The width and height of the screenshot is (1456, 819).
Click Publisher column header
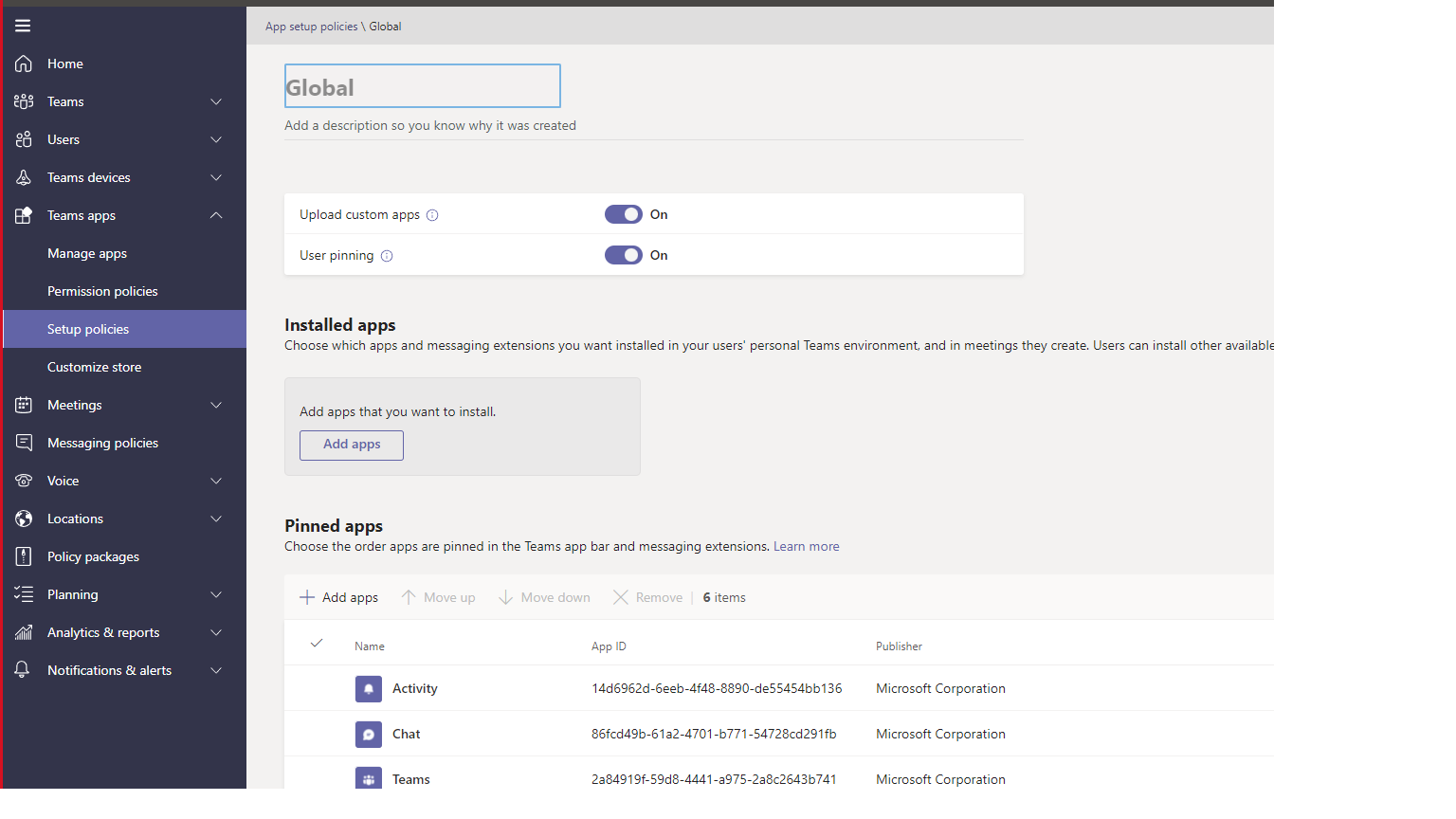tap(899, 646)
